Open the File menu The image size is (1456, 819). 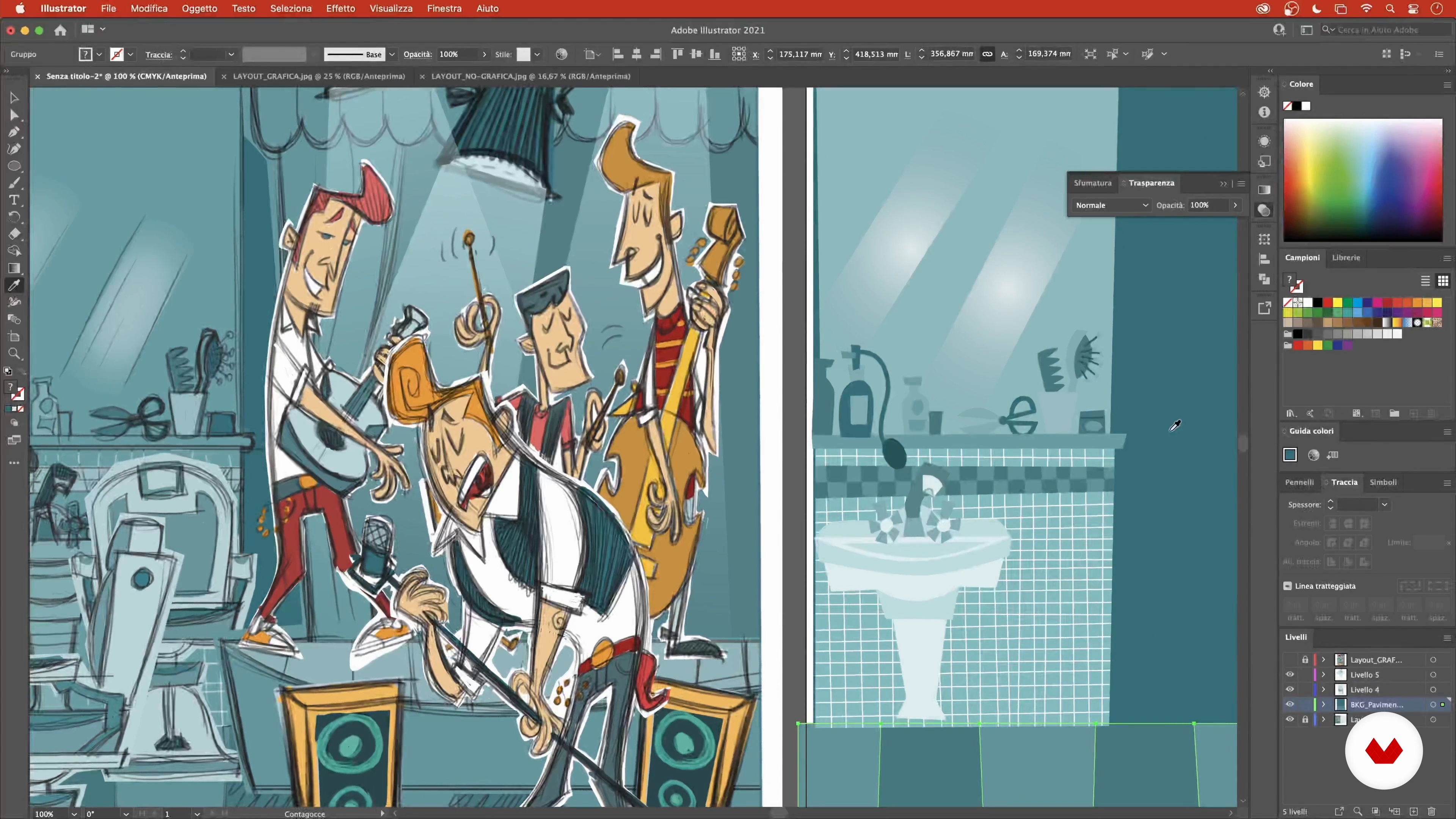pos(108,8)
